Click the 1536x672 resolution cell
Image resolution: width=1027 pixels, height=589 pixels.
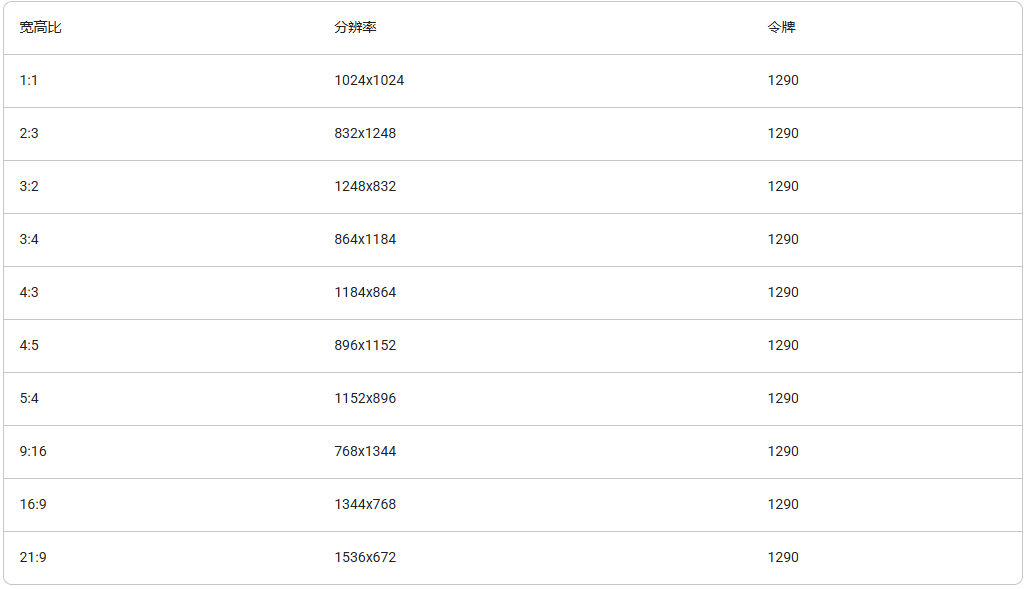click(365, 557)
